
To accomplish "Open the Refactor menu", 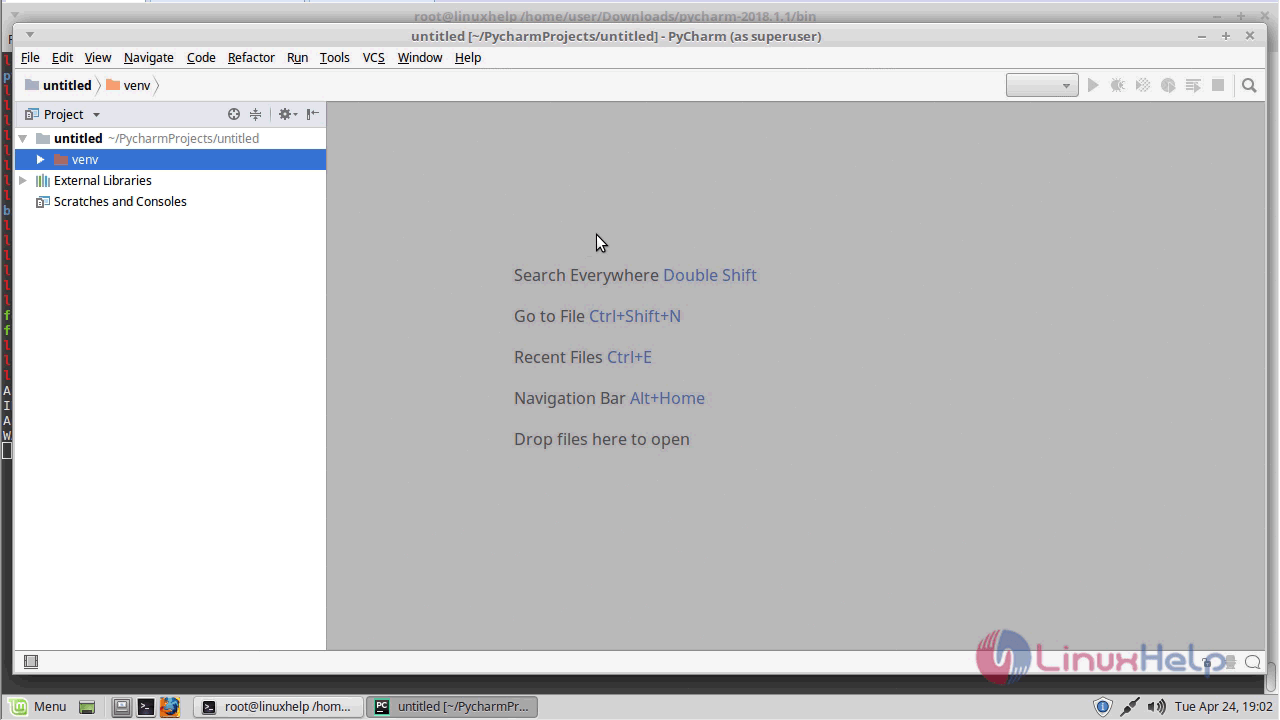I will 251,58.
